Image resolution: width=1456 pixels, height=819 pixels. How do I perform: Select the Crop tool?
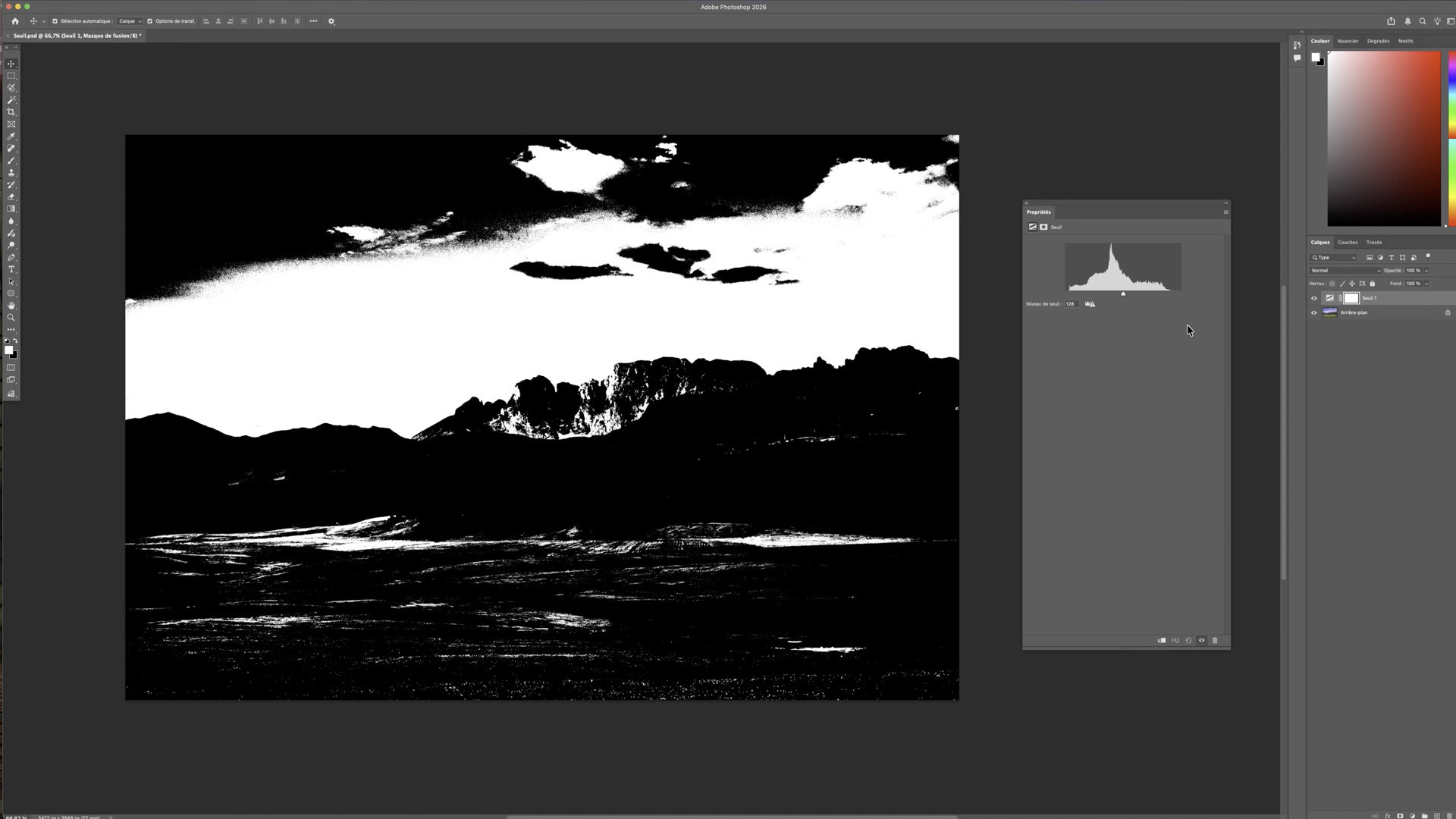pos(11,112)
